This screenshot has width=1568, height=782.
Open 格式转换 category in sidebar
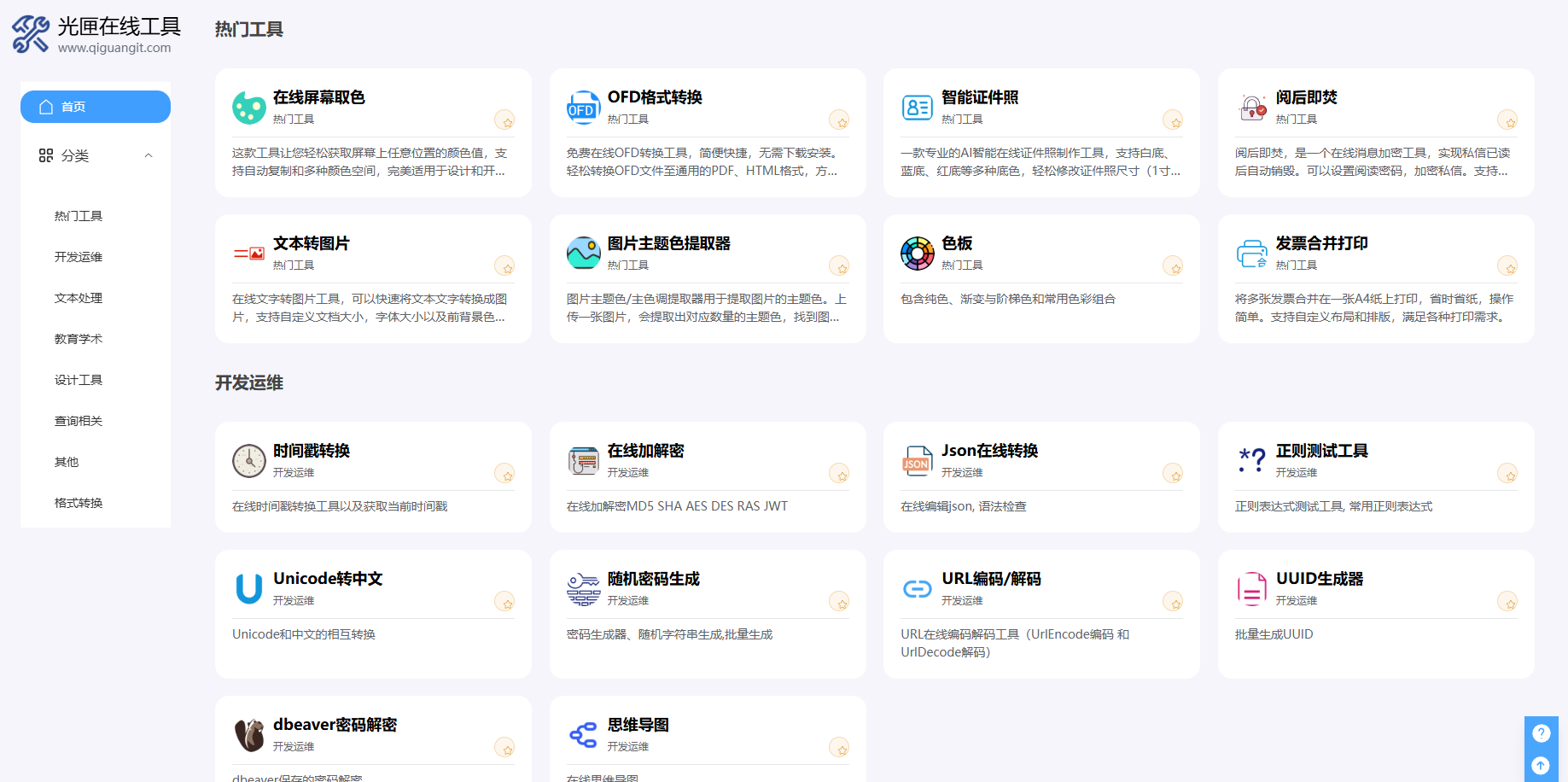(79, 503)
